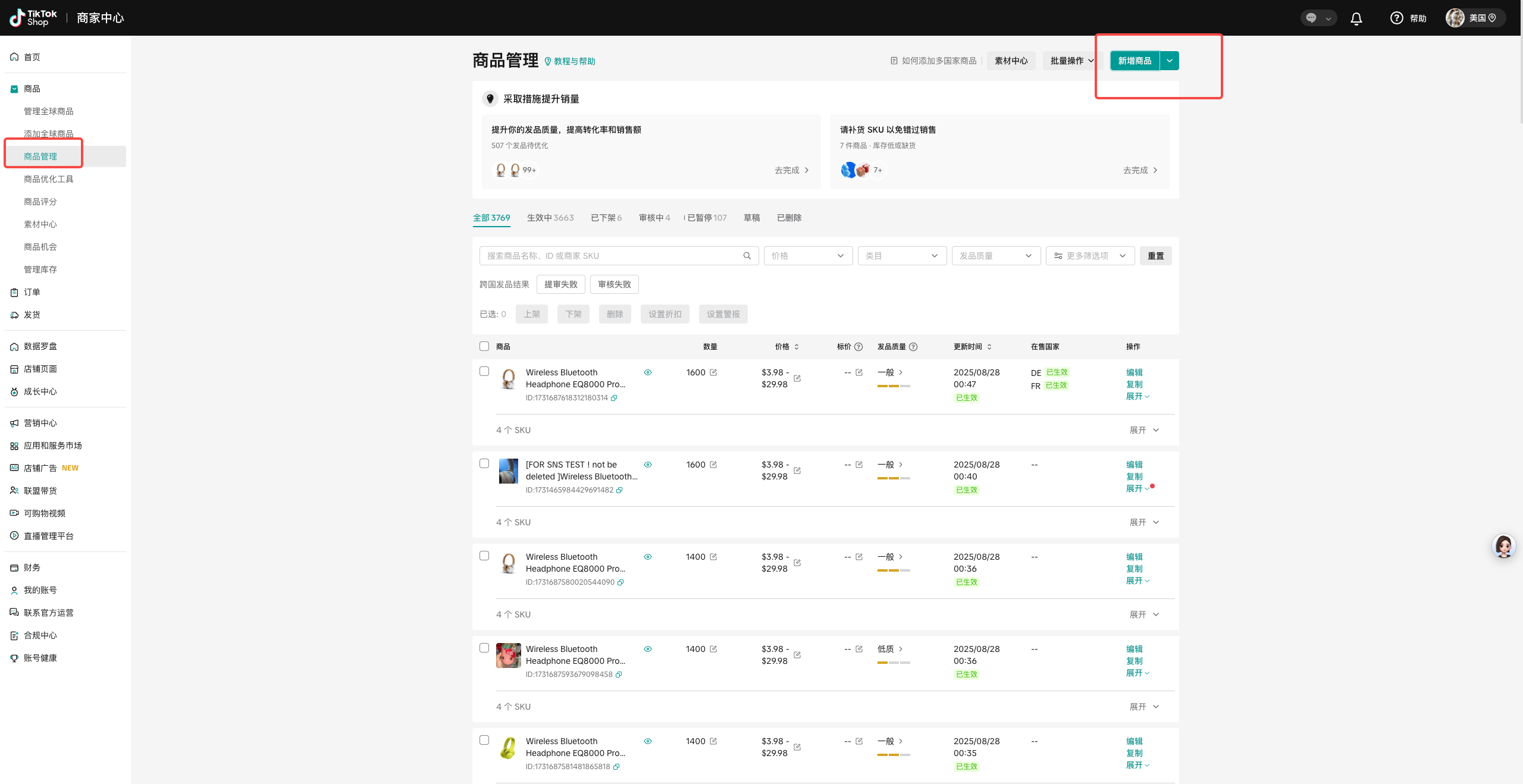Screen dimensions: 1523x784
Task: Click the notification bell icon
Action: click(1356, 18)
